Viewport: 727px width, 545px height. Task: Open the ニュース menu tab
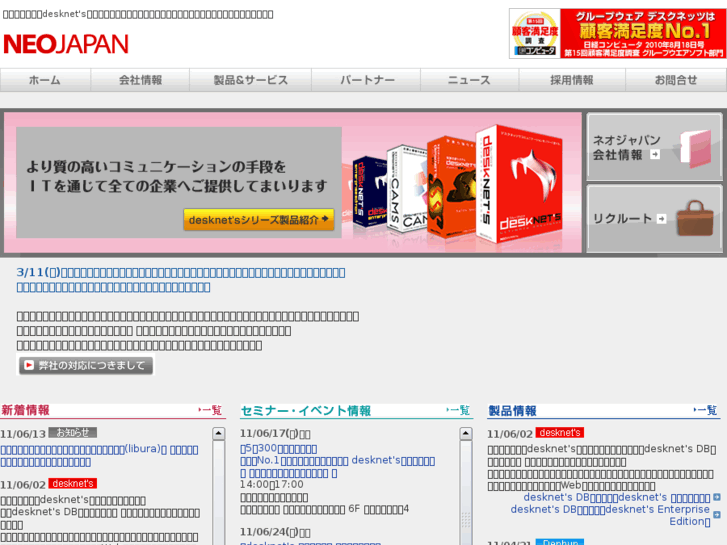point(469,80)
